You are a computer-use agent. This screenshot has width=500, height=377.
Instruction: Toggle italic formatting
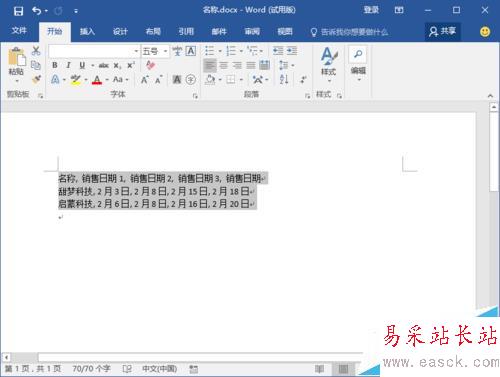[x=68, y=65]
